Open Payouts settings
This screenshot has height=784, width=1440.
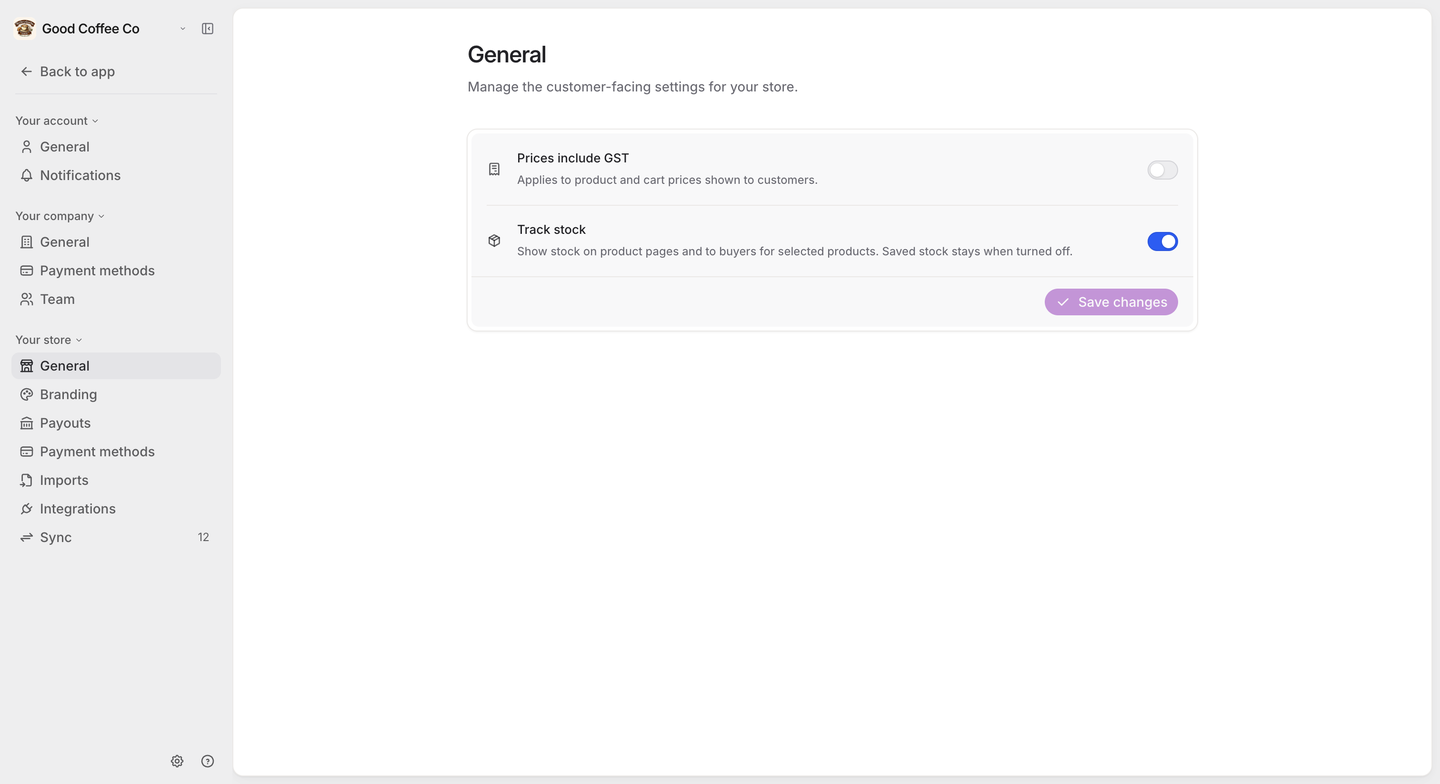[116, 423]
